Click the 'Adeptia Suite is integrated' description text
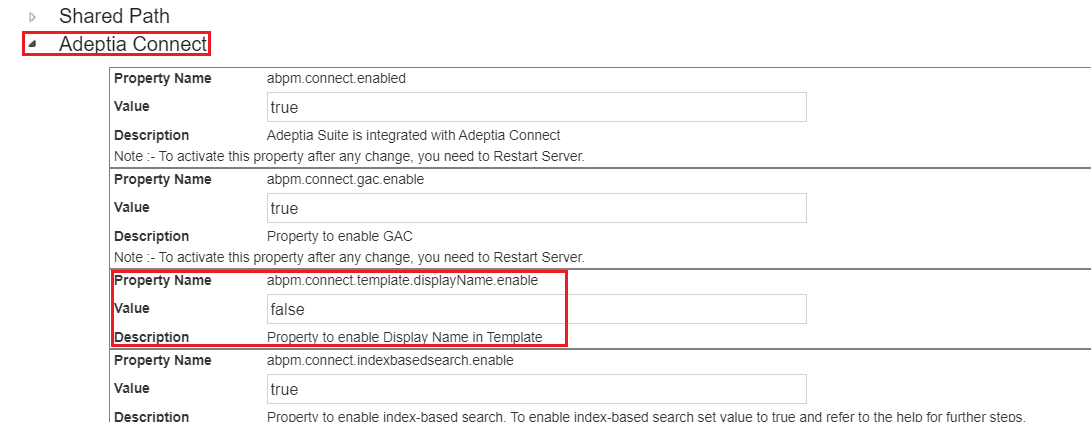Screen dimensions: 1091x422 click(413, 135)
